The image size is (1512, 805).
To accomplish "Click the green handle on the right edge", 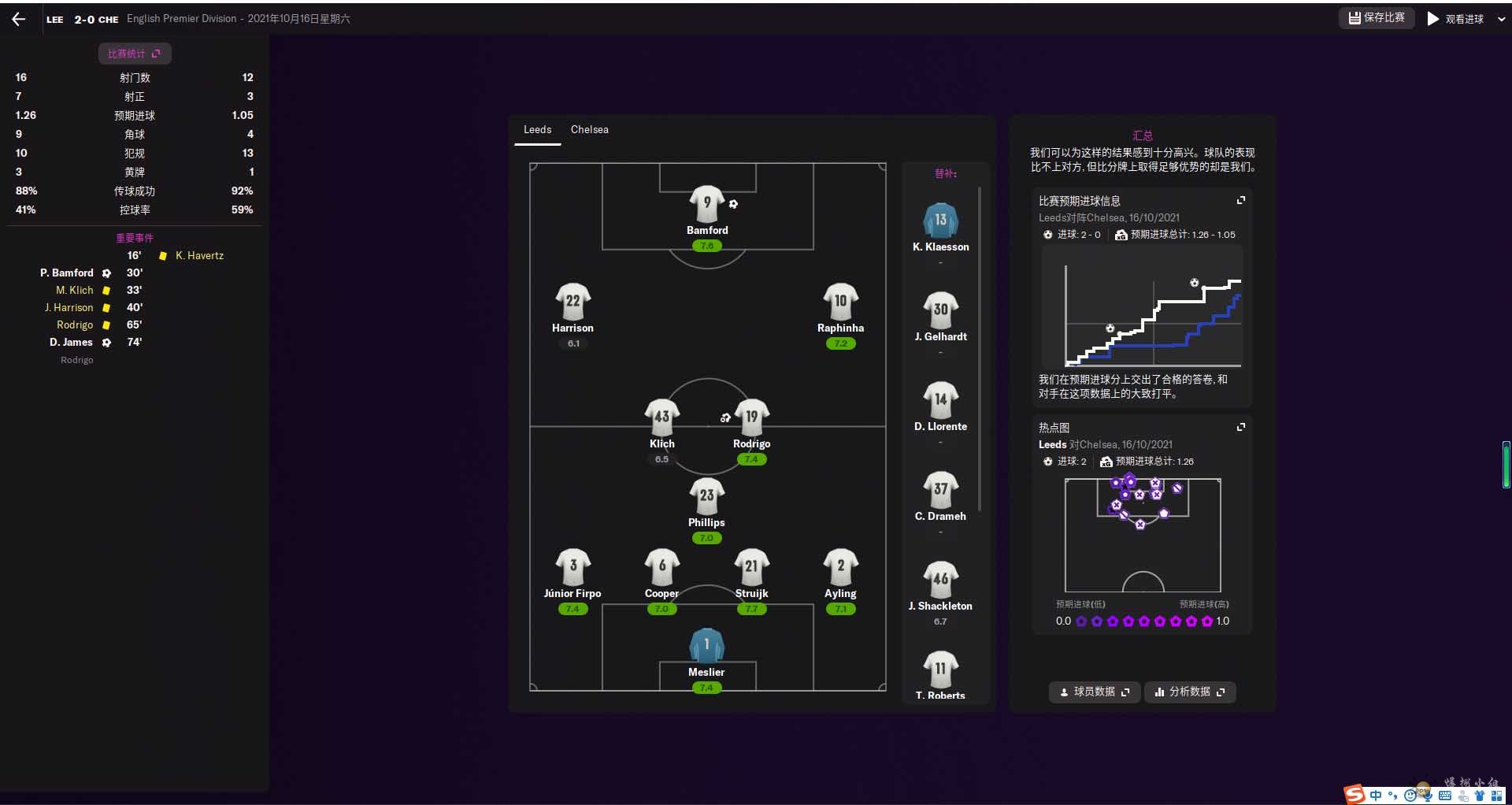I will (x=1506, y=466).
